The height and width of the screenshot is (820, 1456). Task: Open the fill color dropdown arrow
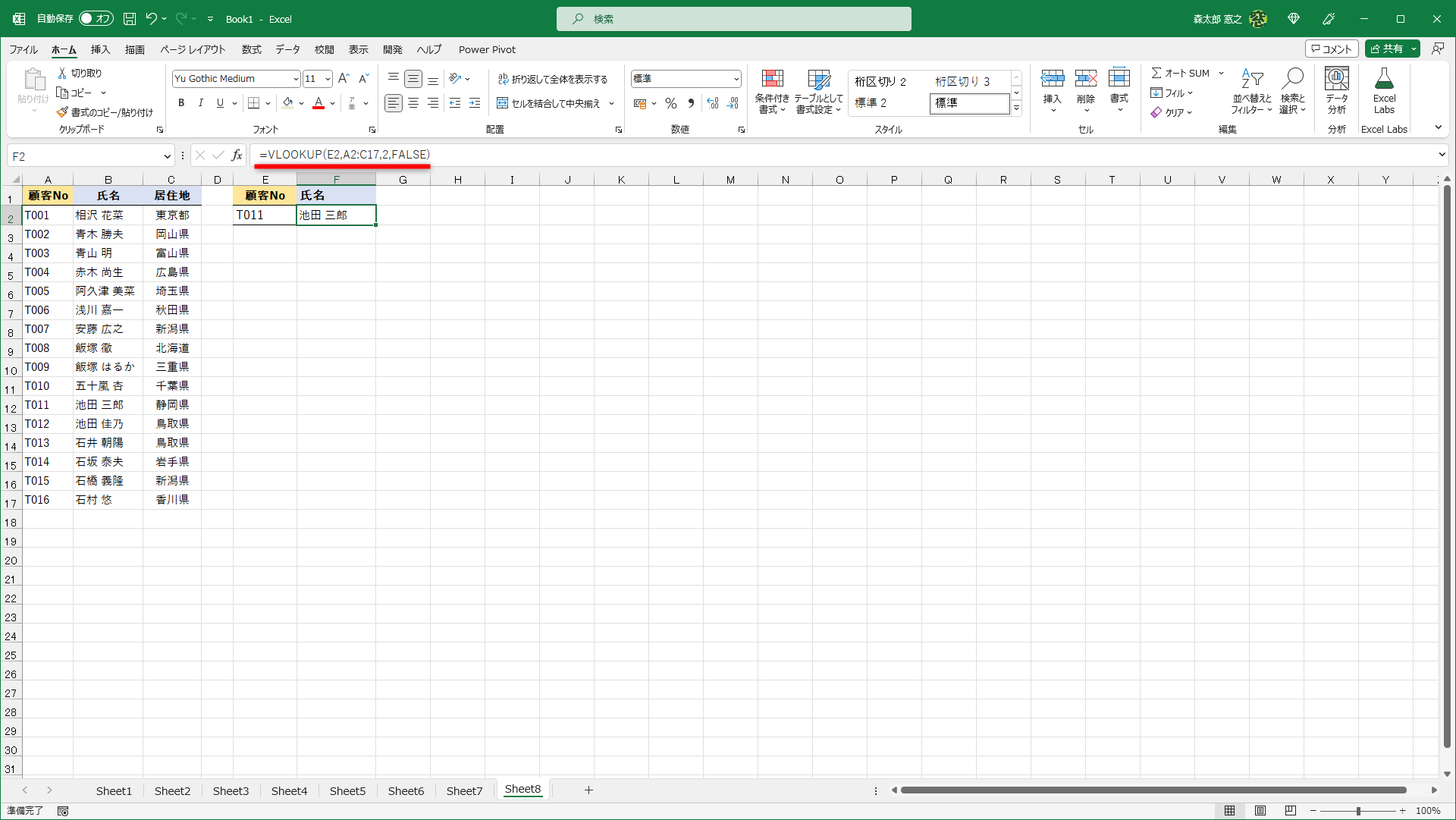pos(301,103)
